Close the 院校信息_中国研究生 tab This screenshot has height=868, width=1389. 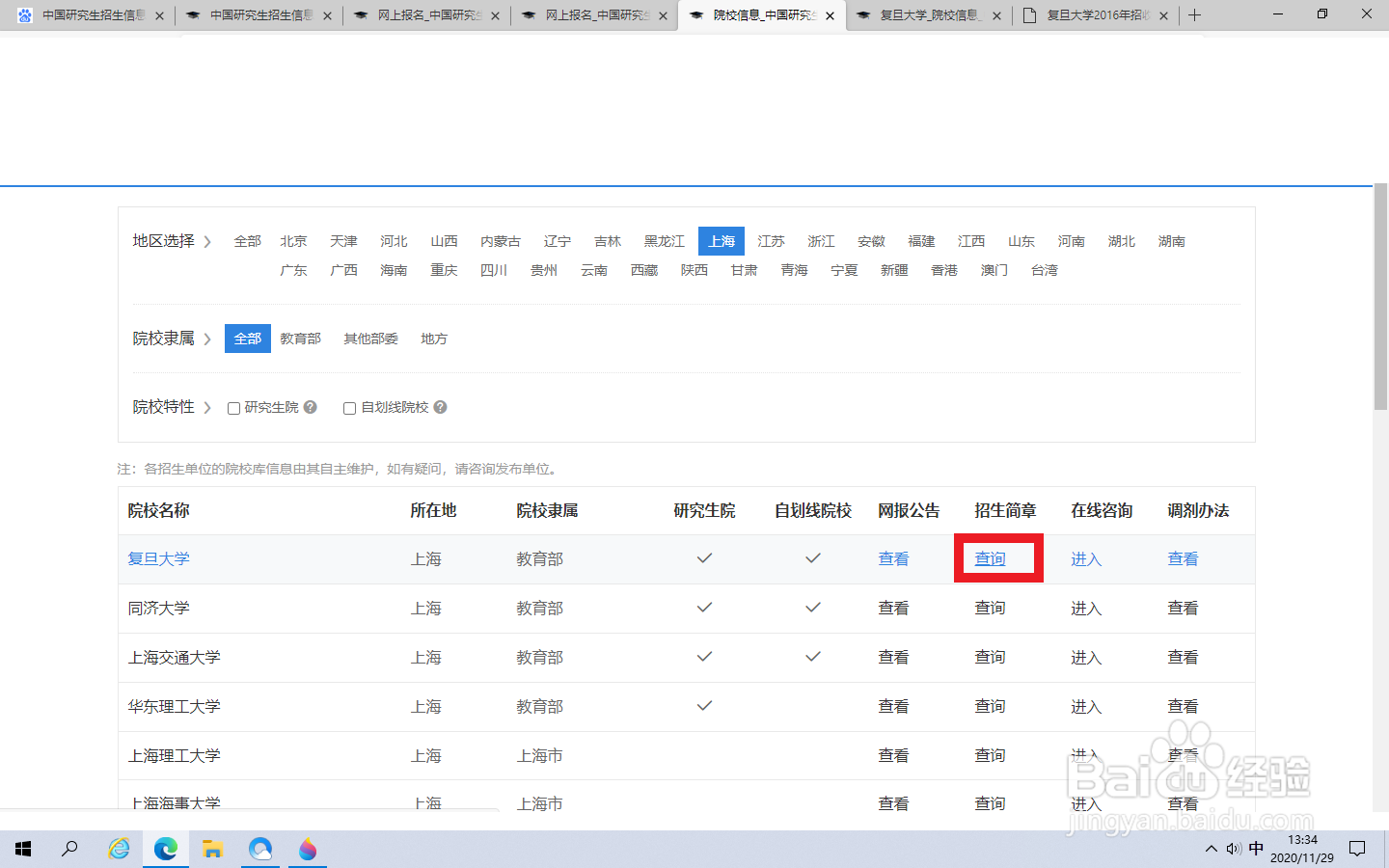tap(830, 15)
